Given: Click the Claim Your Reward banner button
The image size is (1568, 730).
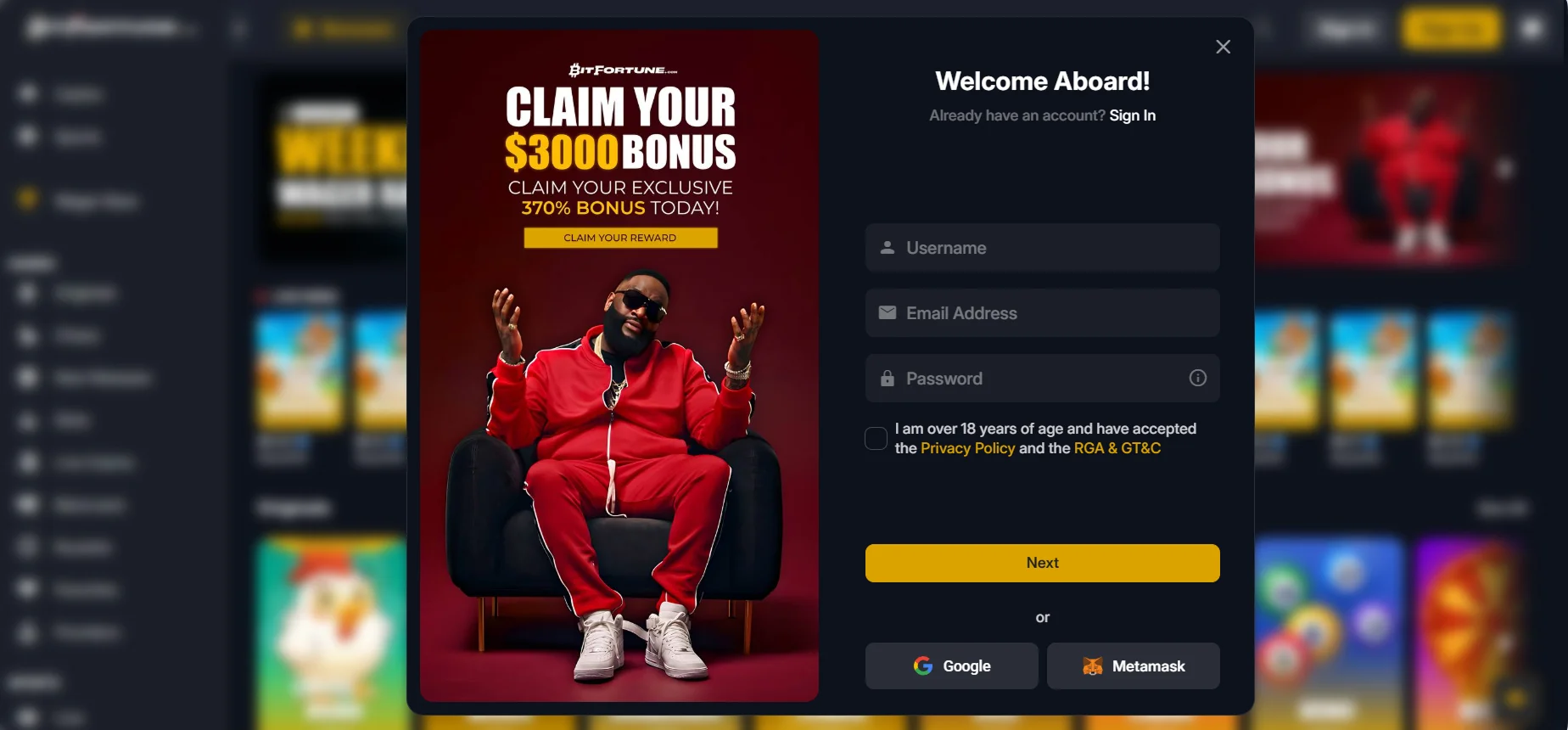Looking at the screenshot, I should (x=620, y=238).
